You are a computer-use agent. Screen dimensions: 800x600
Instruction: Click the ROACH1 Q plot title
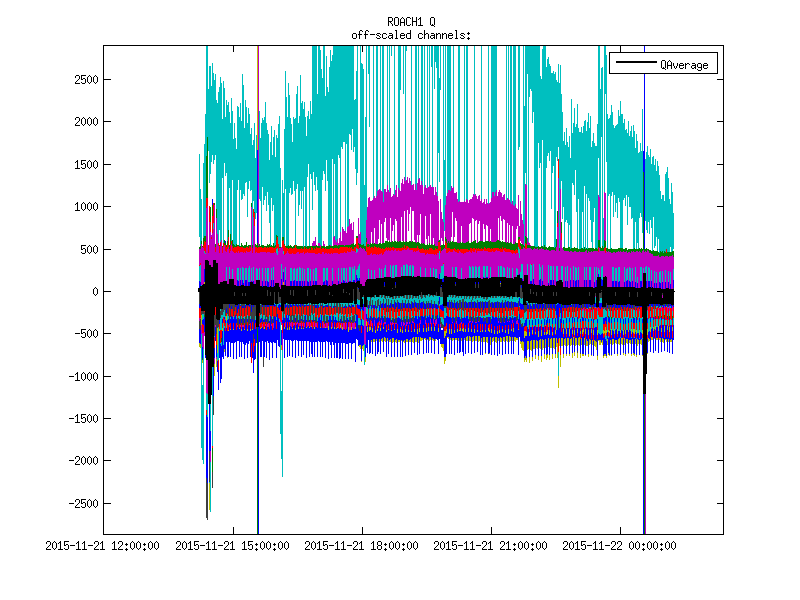(411, 22)
